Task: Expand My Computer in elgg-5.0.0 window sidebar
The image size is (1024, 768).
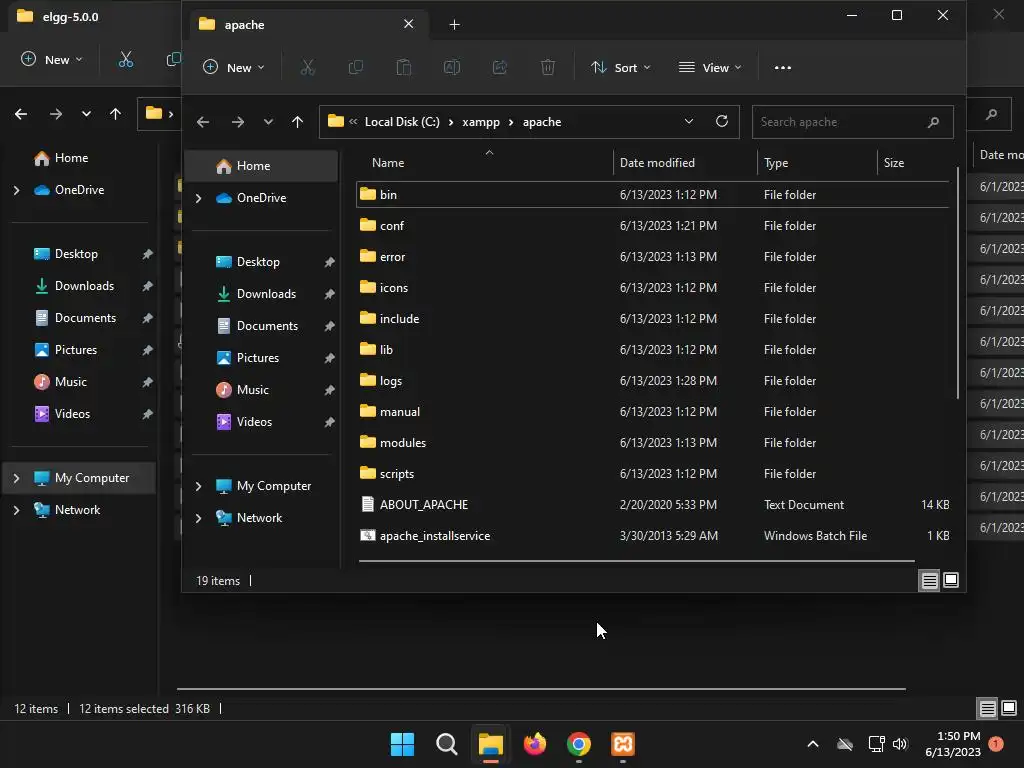Action: click(16, 478)
